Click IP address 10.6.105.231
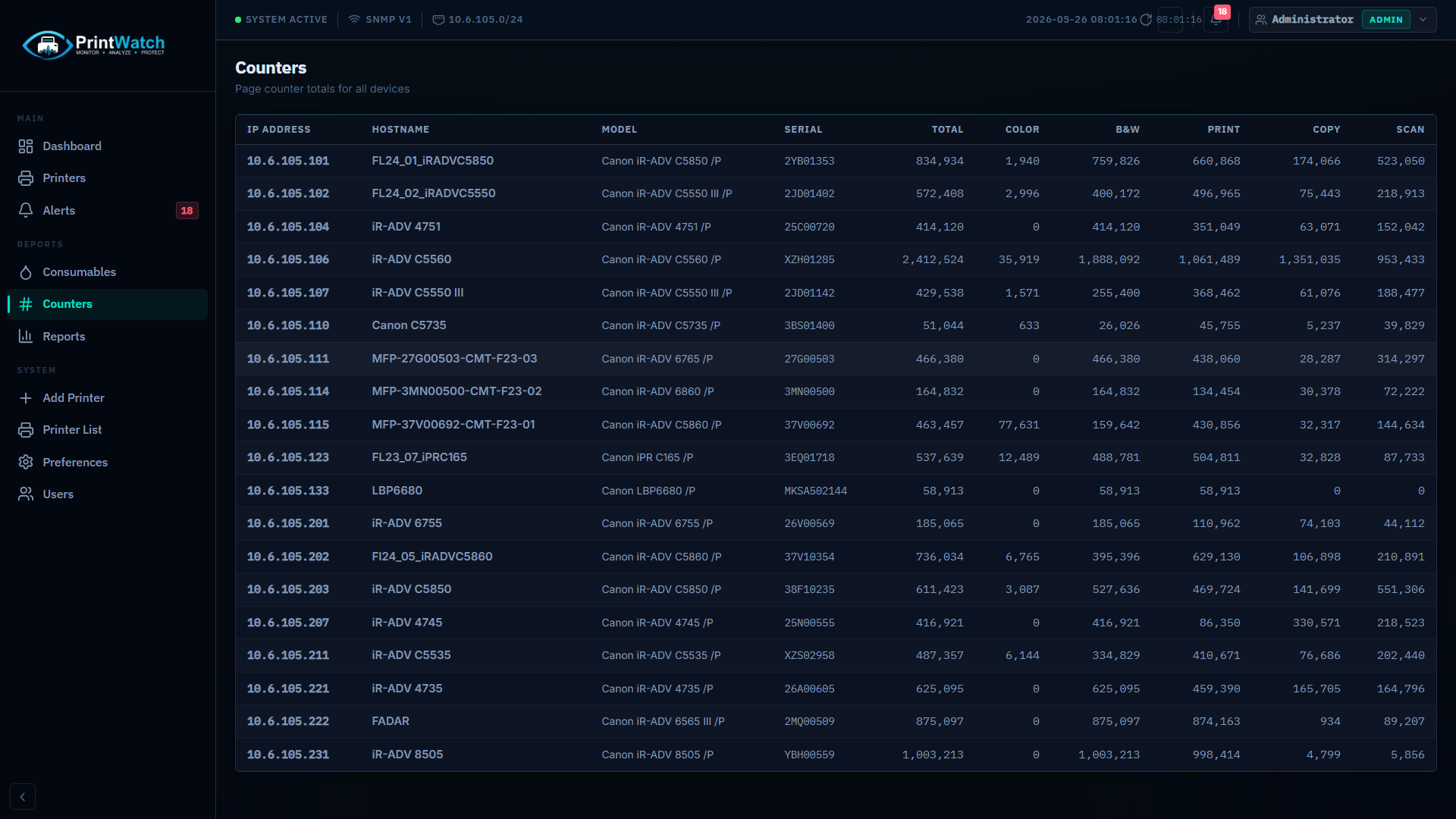 [288, 755]
